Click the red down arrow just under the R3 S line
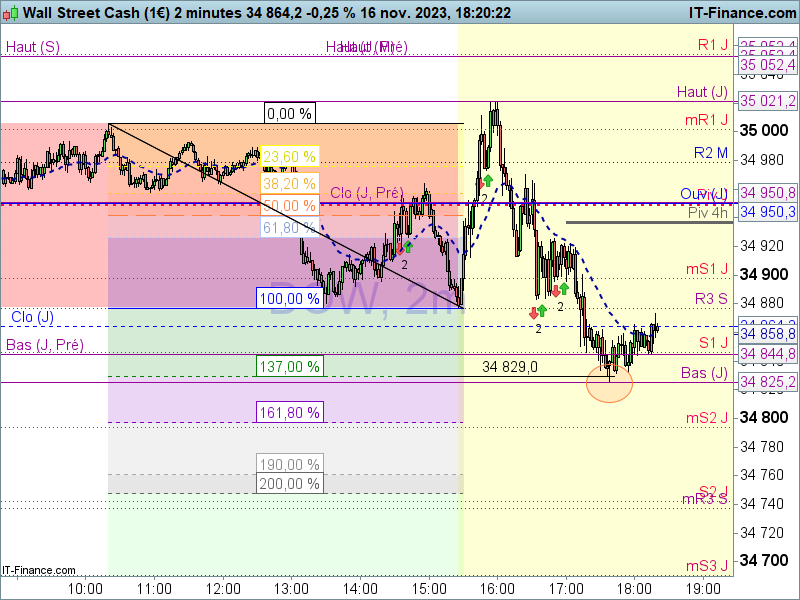This screenshot has height=600, width=800. pyautogui.click(x=534, y=313)
